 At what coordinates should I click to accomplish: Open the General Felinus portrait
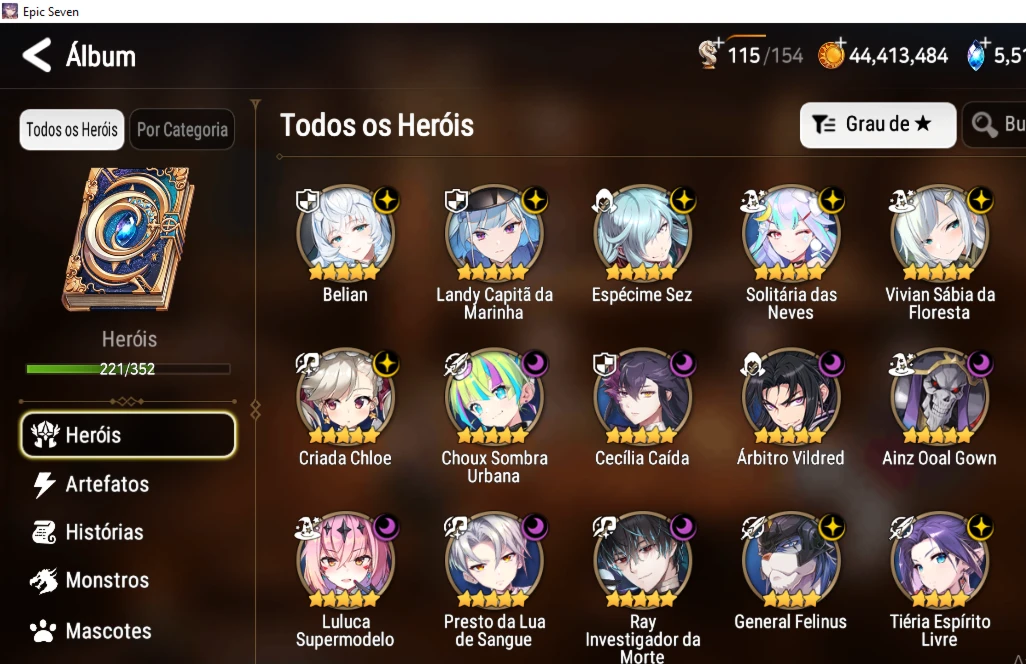790,561
